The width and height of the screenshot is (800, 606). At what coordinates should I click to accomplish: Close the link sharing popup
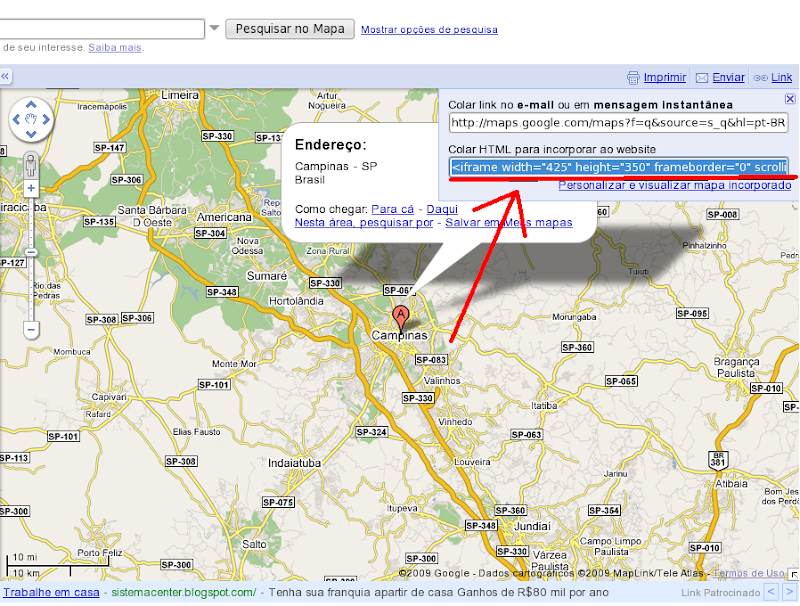coord(790,99)
